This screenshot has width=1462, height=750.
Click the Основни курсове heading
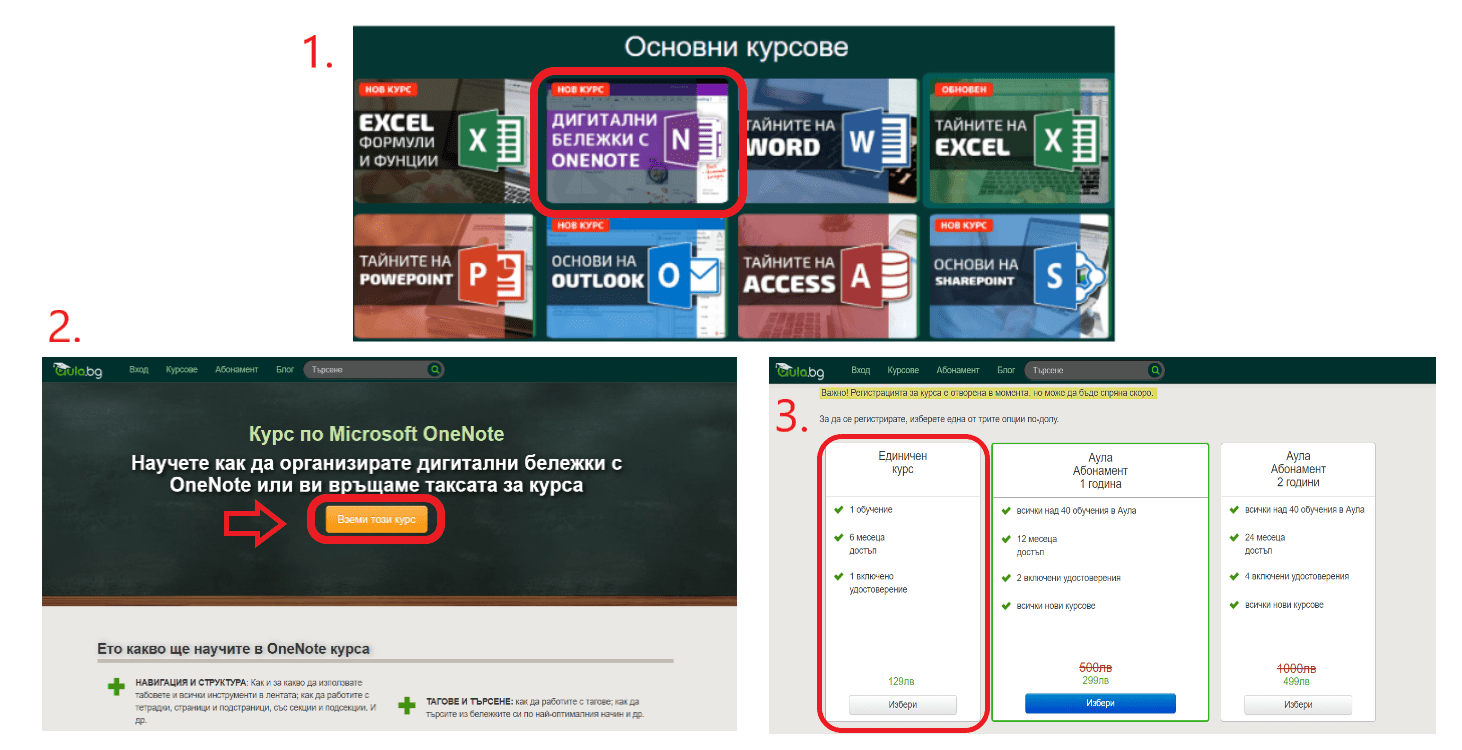736,47
